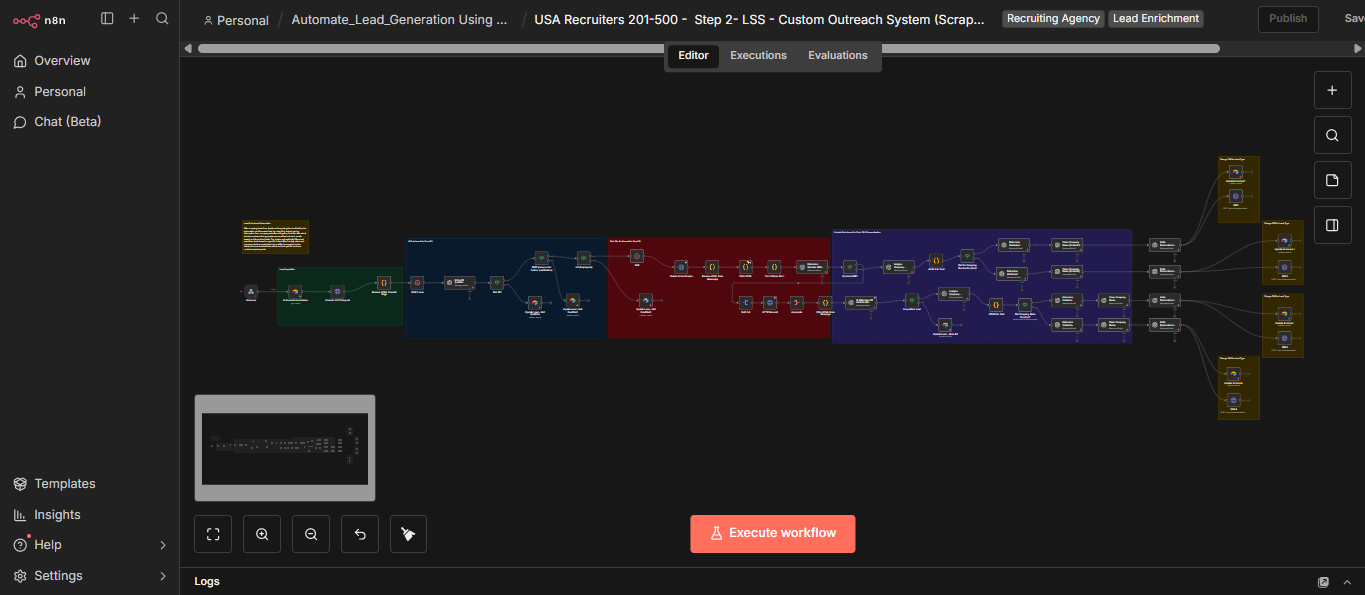This screenshot has width=1365, height=595.
Task: Zoom in on the canvas
Action: pos(262,534)
